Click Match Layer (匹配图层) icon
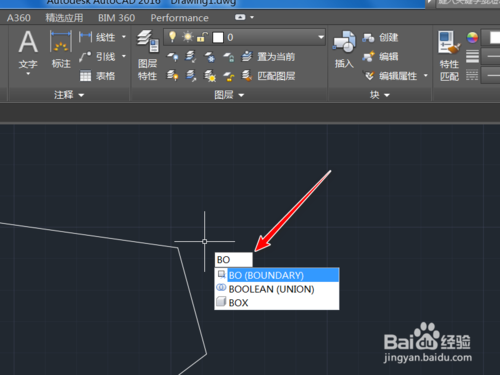 coord(247,76)
